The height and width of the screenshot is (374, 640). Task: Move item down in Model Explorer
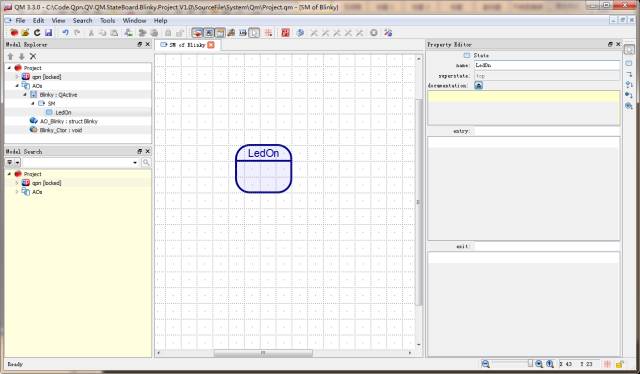(x=22, y=56)
